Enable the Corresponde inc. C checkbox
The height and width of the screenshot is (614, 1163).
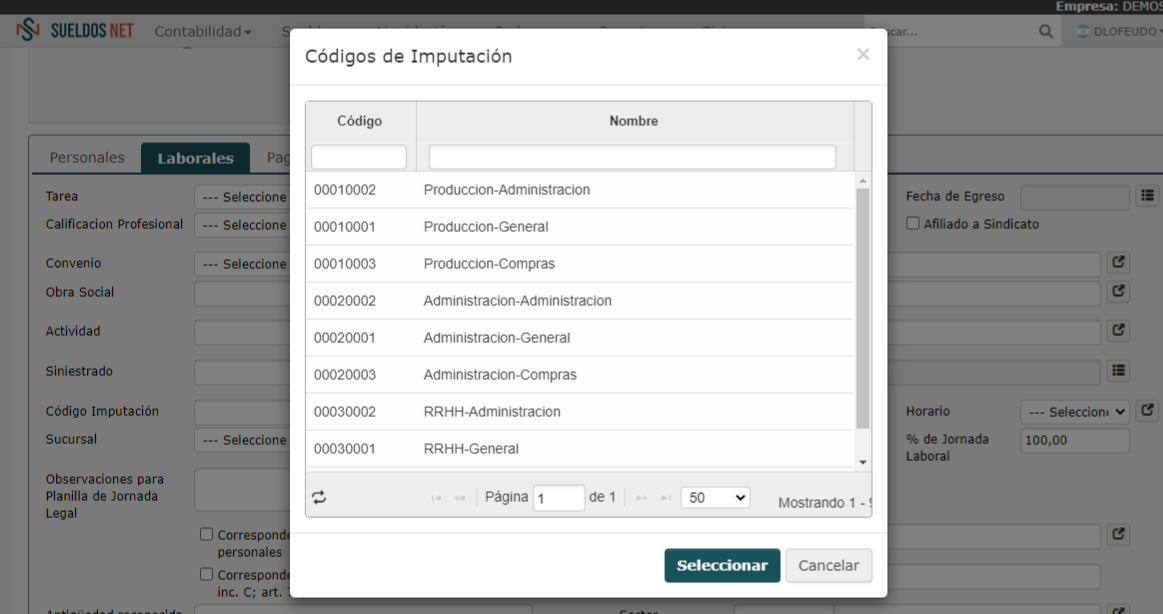207,574
